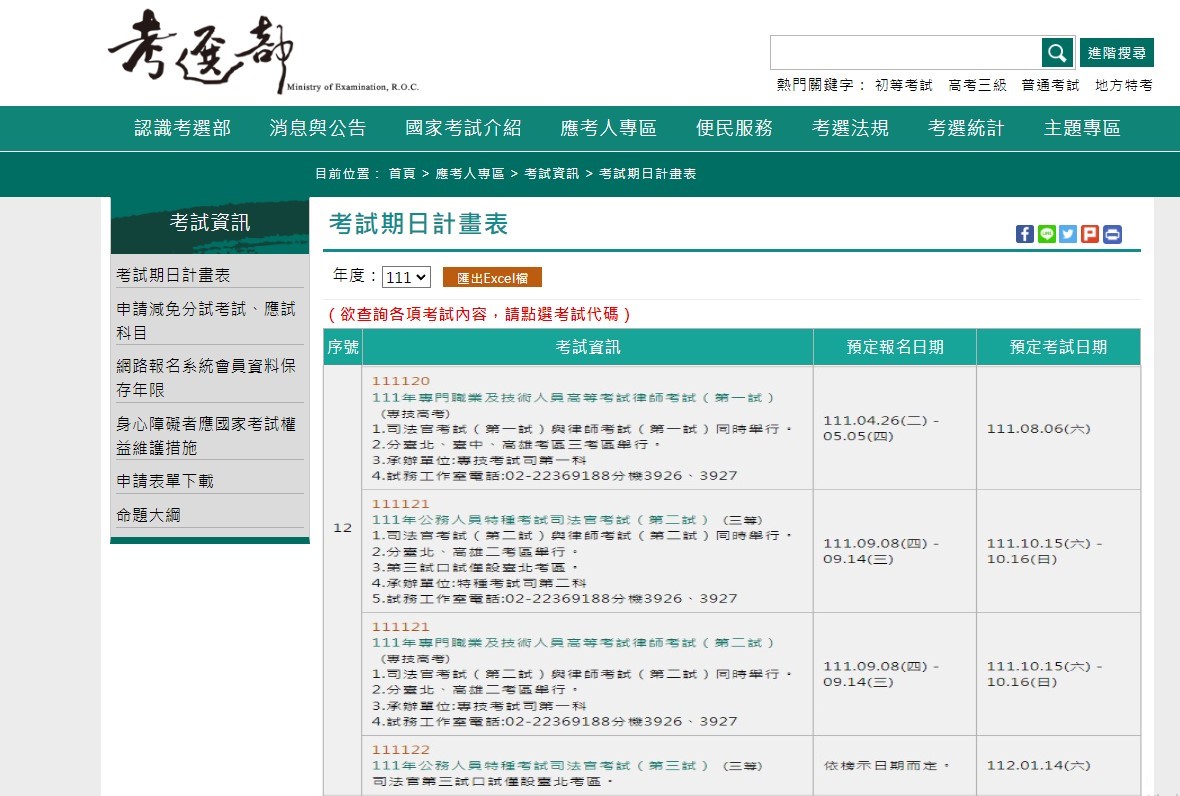The image size is (1180, 796).
Task: Open 111年公務人員特種考試司法官考試(第二試) link
Action: [x=540, y=520]
